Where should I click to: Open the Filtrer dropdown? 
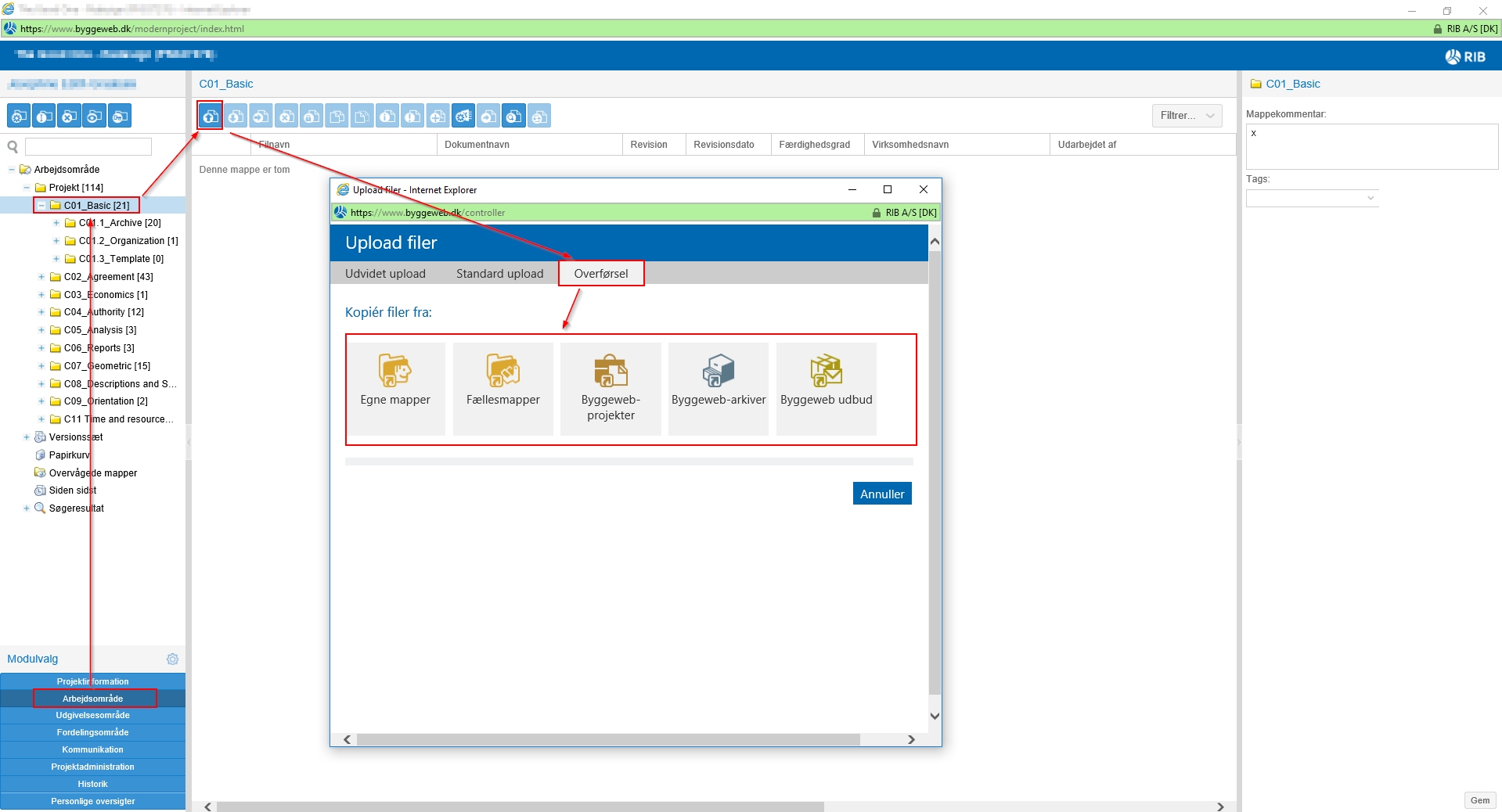[x=1187, y=116]
